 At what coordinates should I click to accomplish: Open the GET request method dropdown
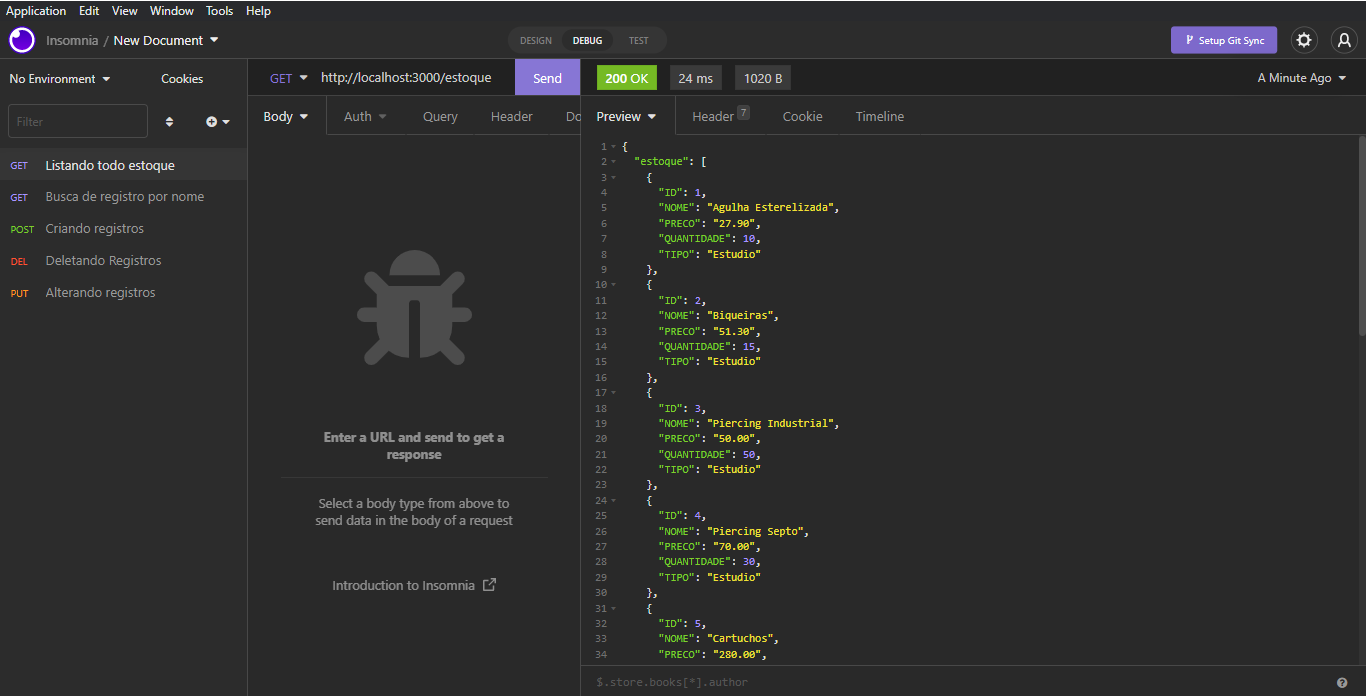pyautogui.click(x=288, y=77)
